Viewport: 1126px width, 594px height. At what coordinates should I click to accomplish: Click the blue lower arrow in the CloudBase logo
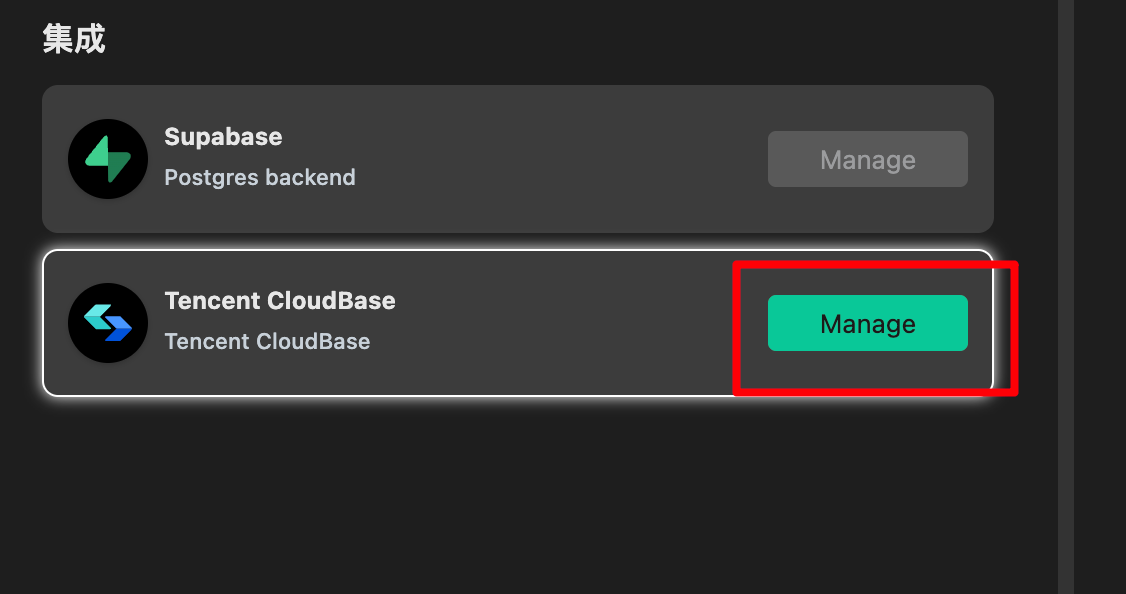(x=118, y=330)
